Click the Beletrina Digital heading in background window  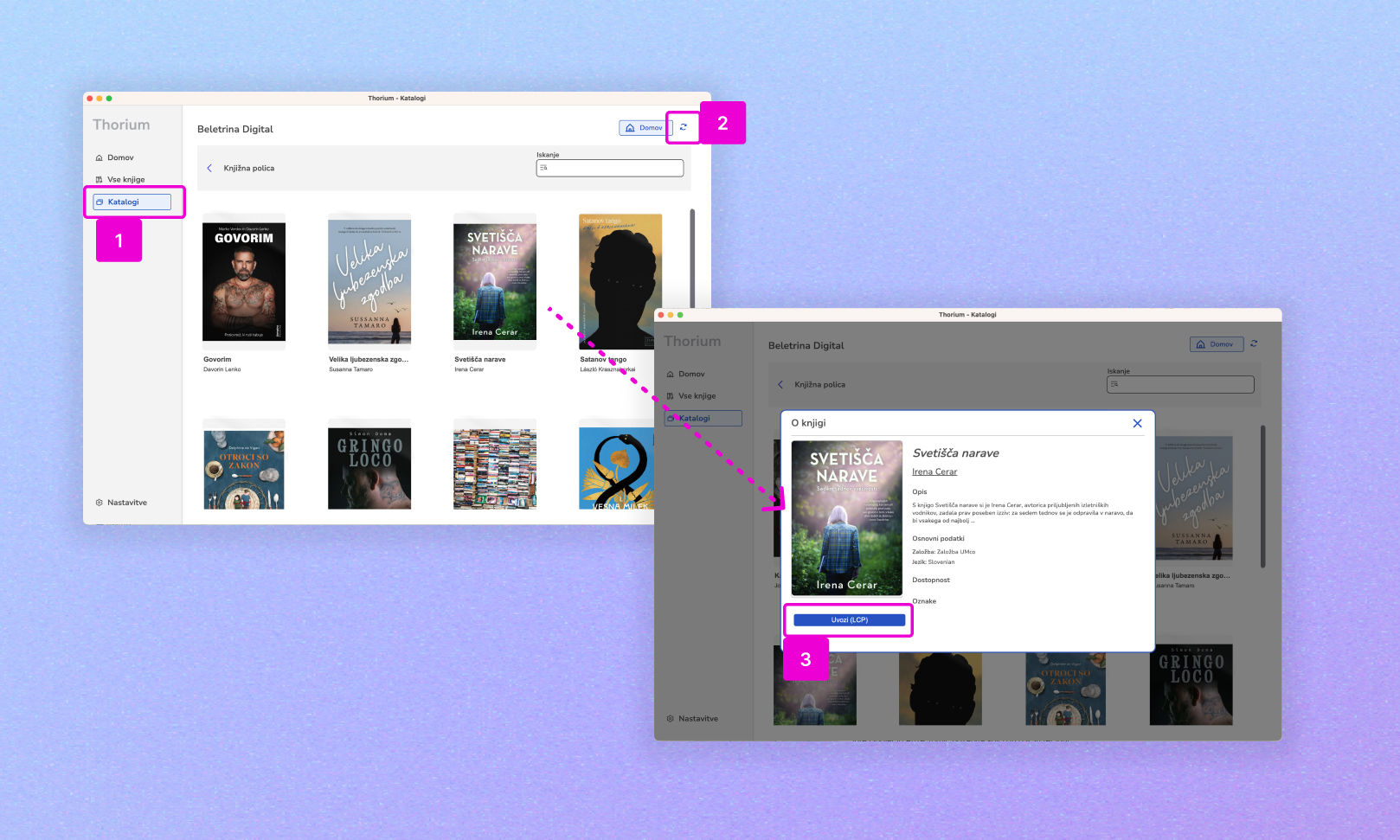235,129
